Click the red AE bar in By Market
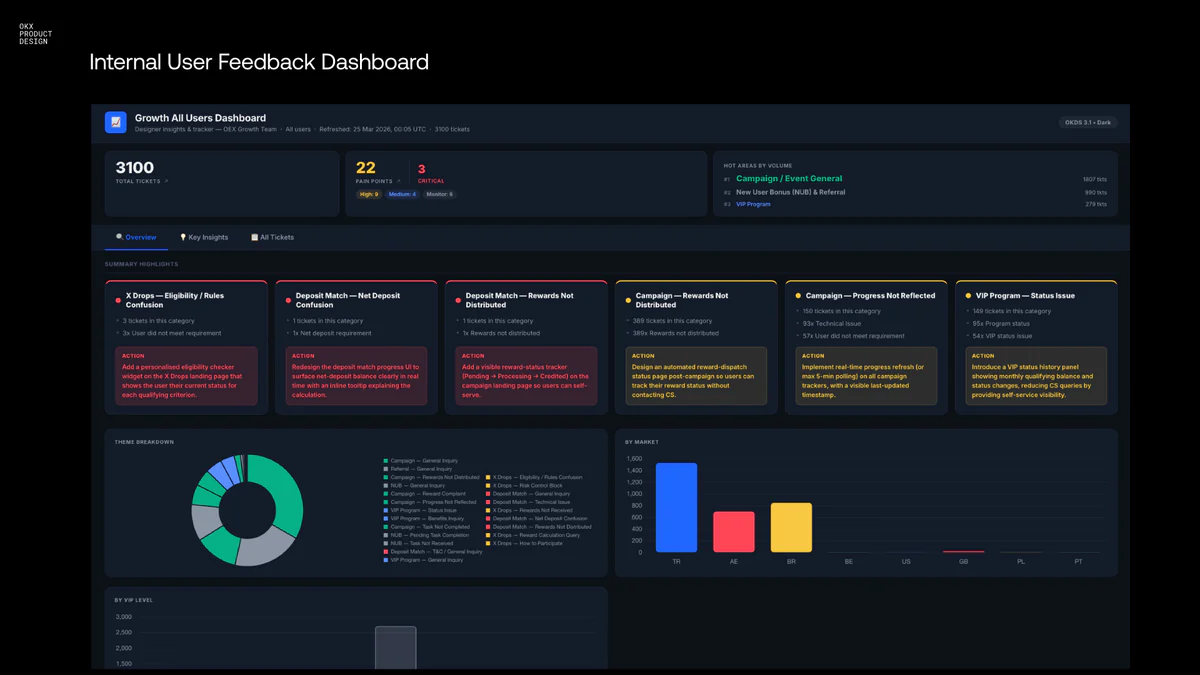This screenshot has width=1200, height=675. click(734, 532)
